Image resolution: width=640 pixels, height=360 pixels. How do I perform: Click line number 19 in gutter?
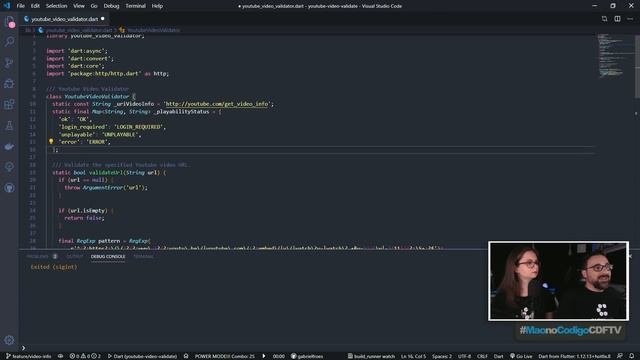pyautogui.click(x=33, y=173)
